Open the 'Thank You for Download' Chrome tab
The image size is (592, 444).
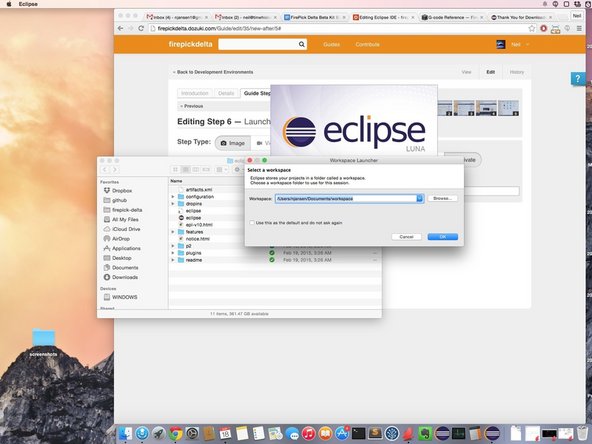click(521, 17)
